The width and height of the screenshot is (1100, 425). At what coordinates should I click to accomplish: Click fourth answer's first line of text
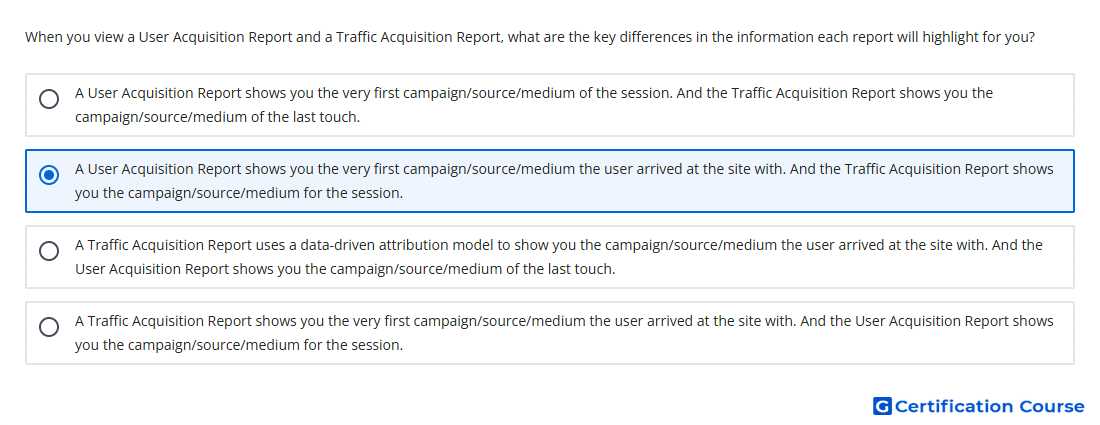click(564, 321)
